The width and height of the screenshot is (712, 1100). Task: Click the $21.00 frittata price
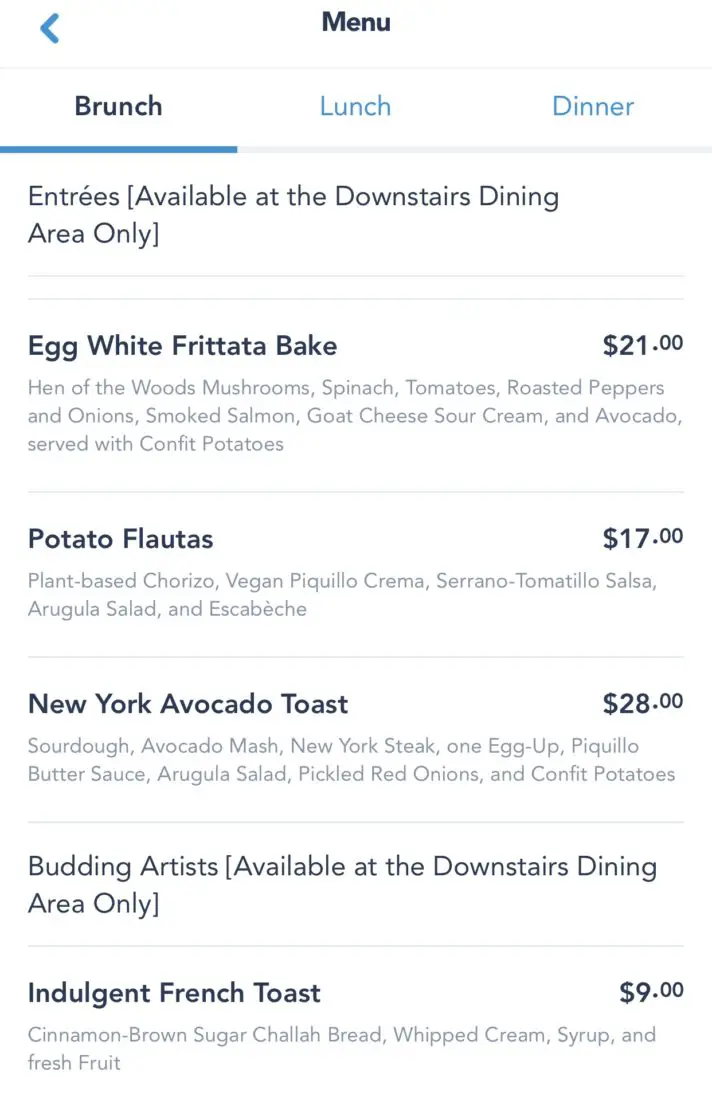coord(643,346)
